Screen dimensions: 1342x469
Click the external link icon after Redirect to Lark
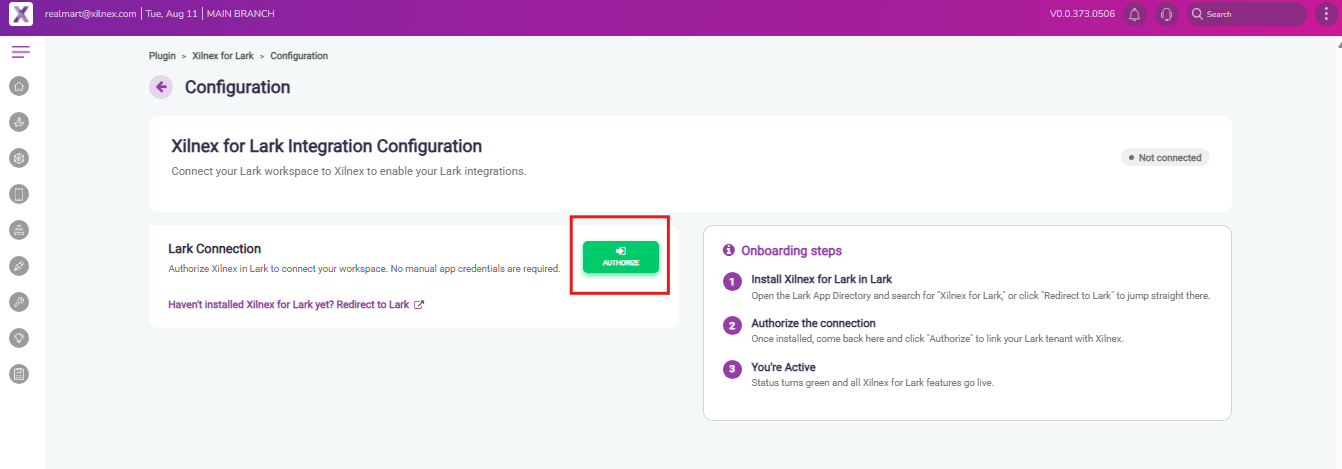click(419, 304)
